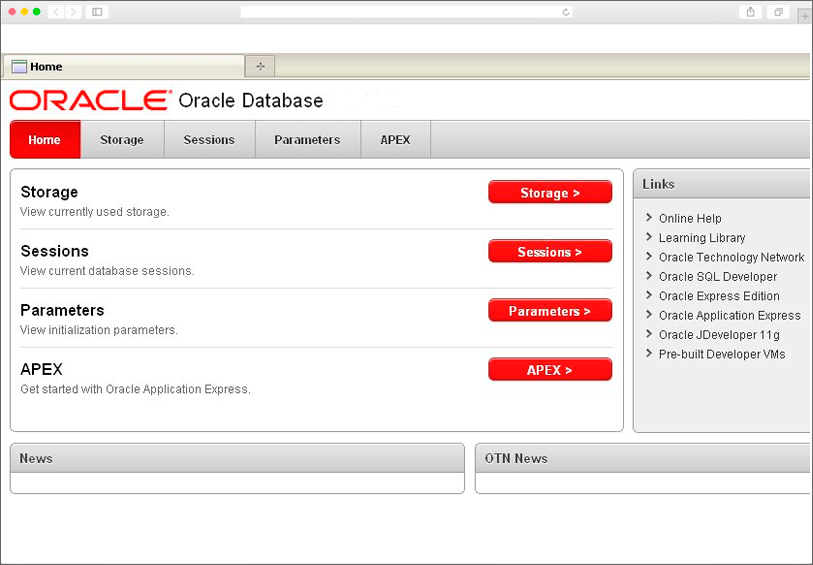
Task: Switch to the APEX navigation tab
Action: coord(395,139)
